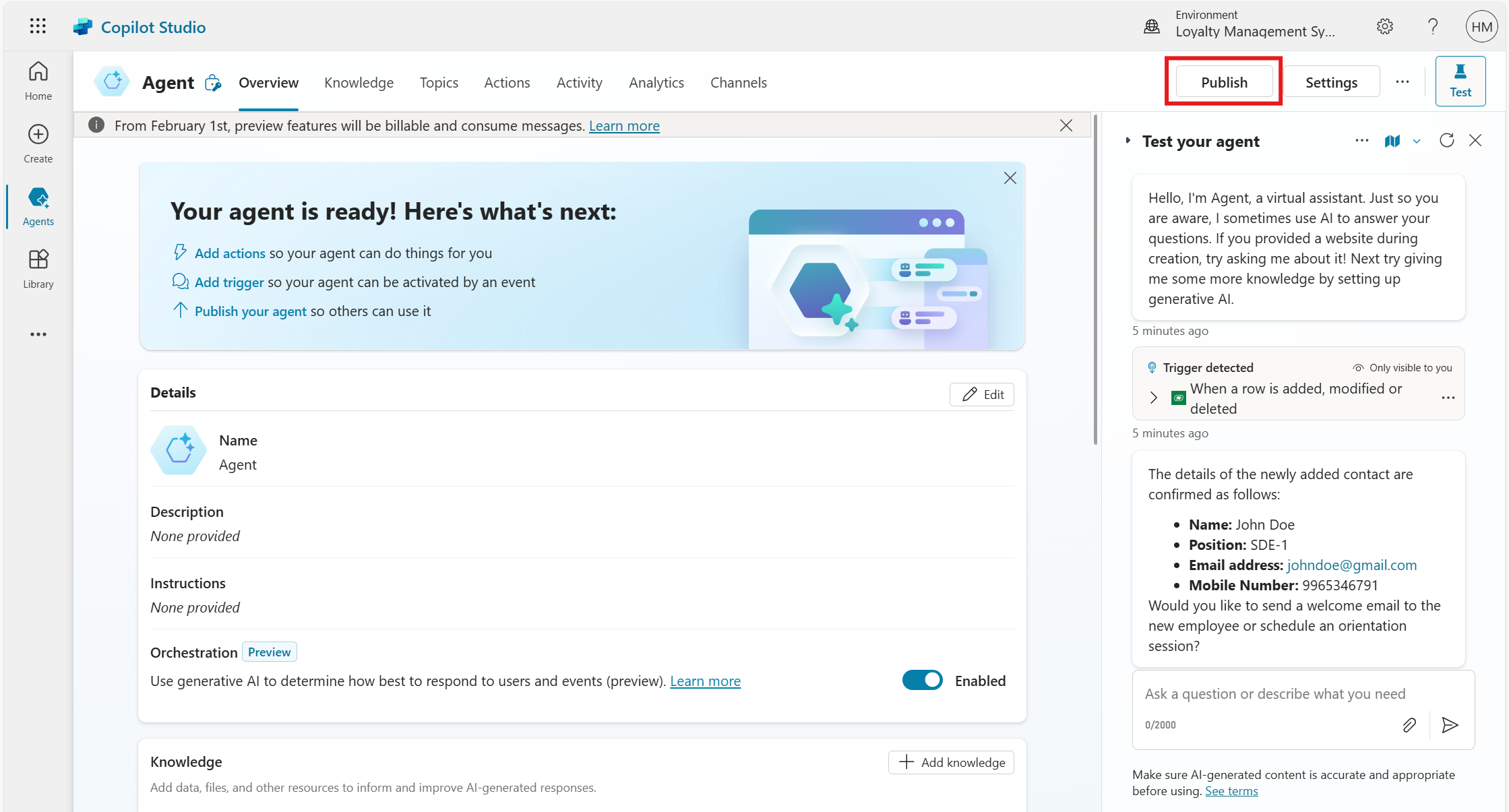Switch to the Knowledge tab

[359, 83]
